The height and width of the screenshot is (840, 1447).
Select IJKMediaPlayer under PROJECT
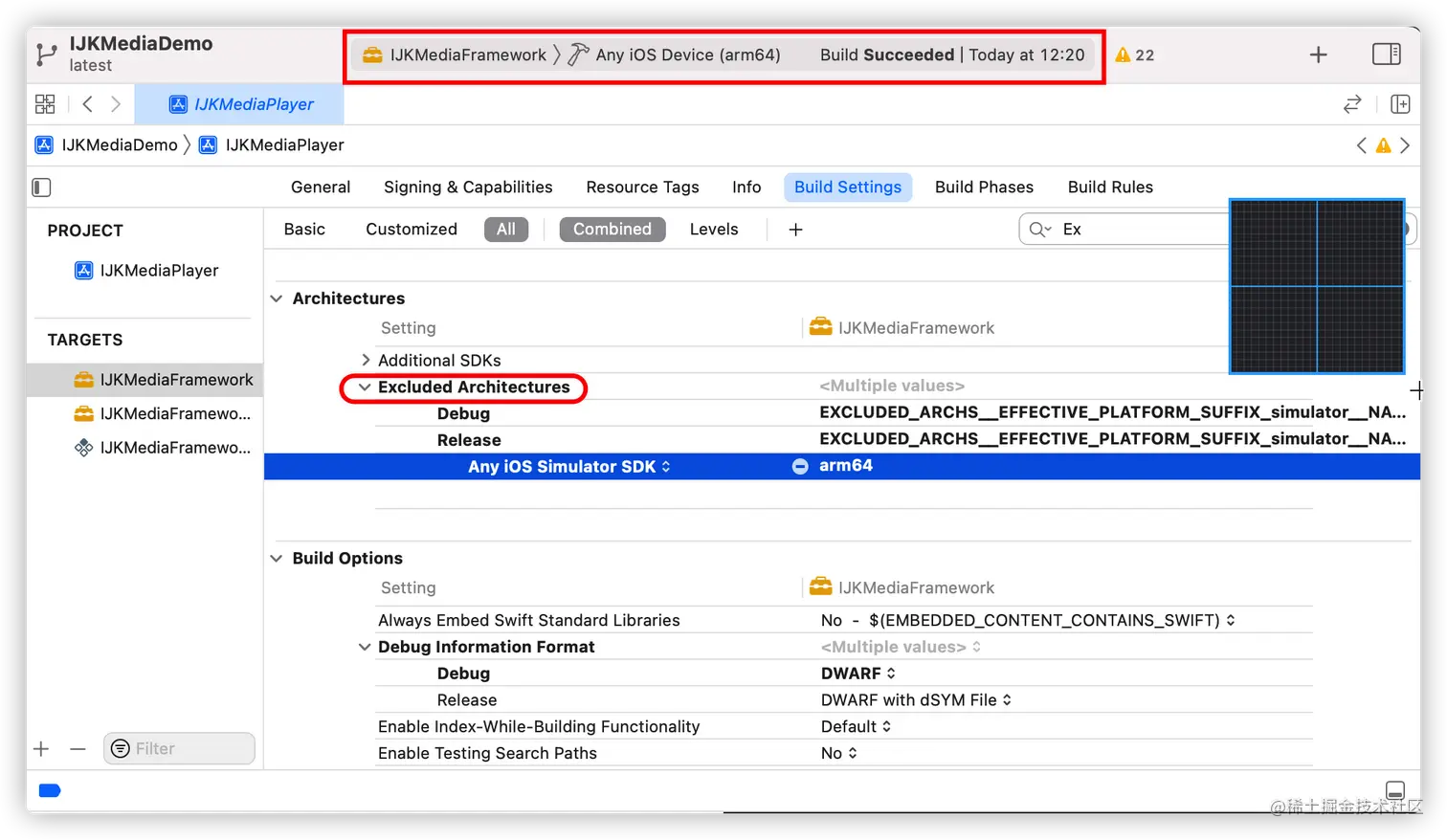click(146, 271)
